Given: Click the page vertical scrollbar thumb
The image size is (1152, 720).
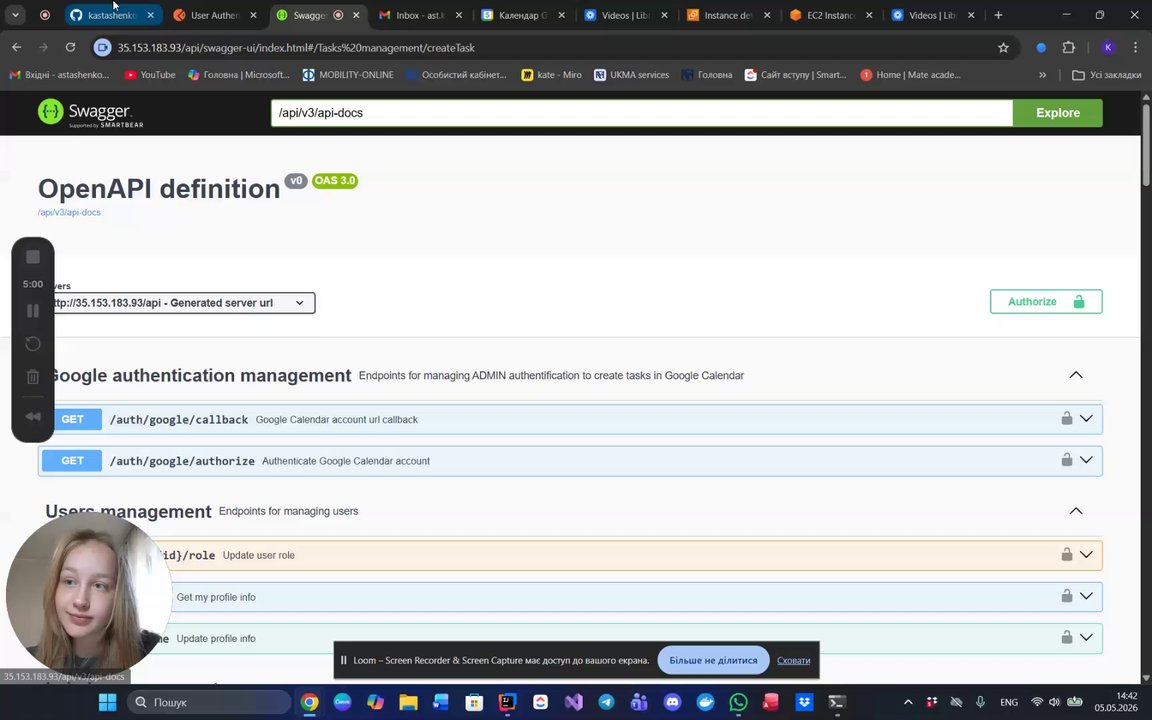Looking at the screenshot, I should point(1145,145).
